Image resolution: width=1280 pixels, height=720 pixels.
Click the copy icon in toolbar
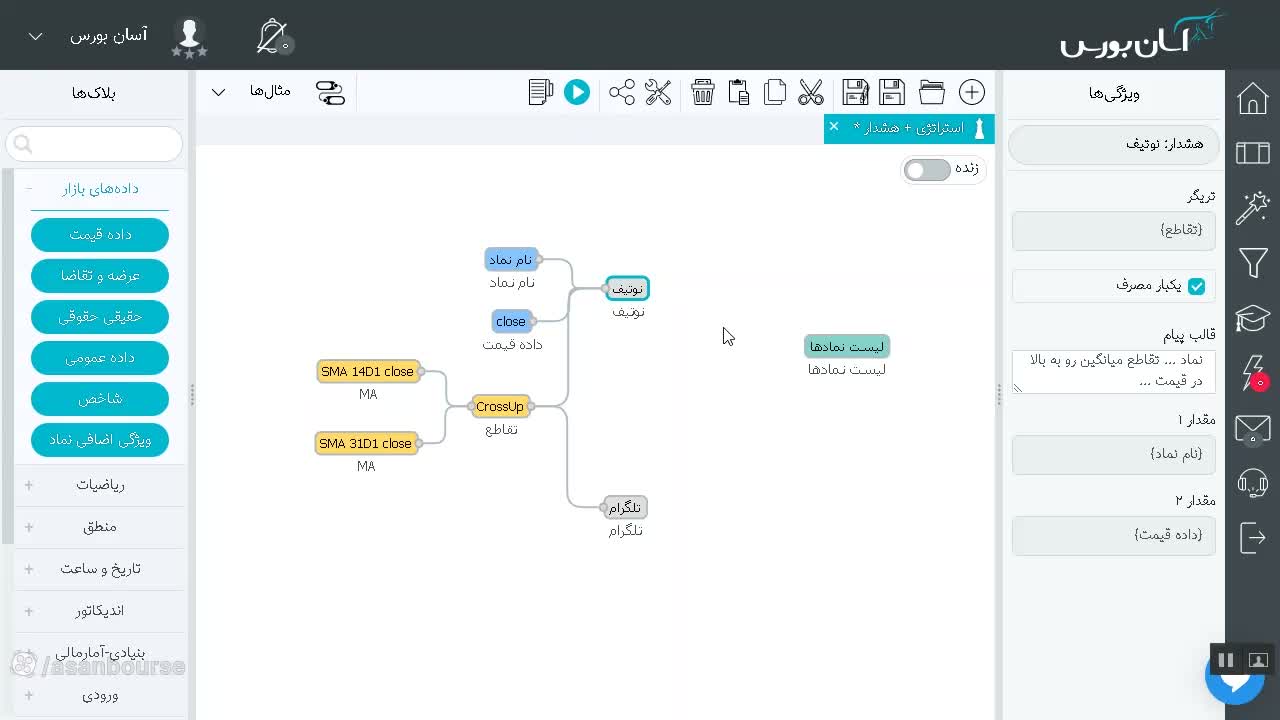[775, 92]
